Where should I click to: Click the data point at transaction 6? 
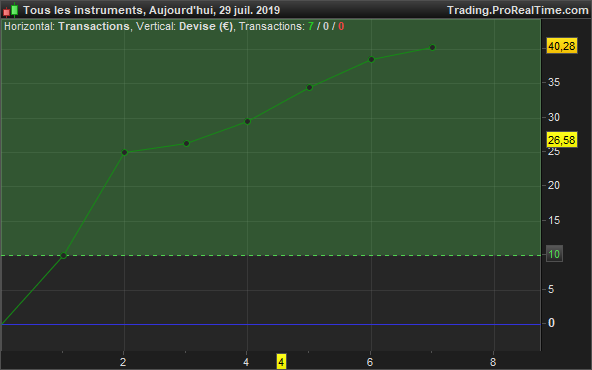pyautogui.click(x=372, y=59)
